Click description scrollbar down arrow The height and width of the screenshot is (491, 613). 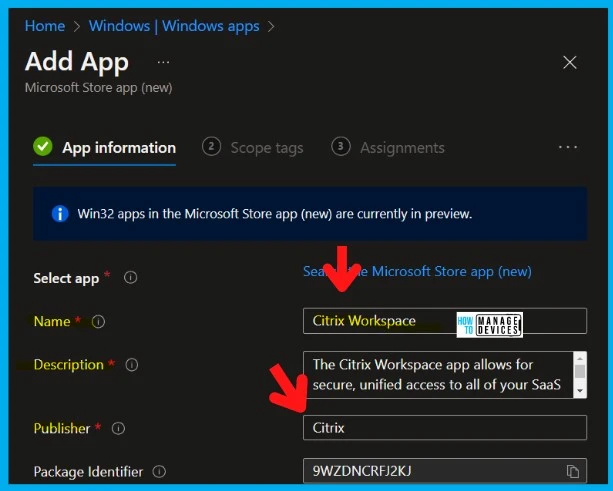(x=580, y=391)
